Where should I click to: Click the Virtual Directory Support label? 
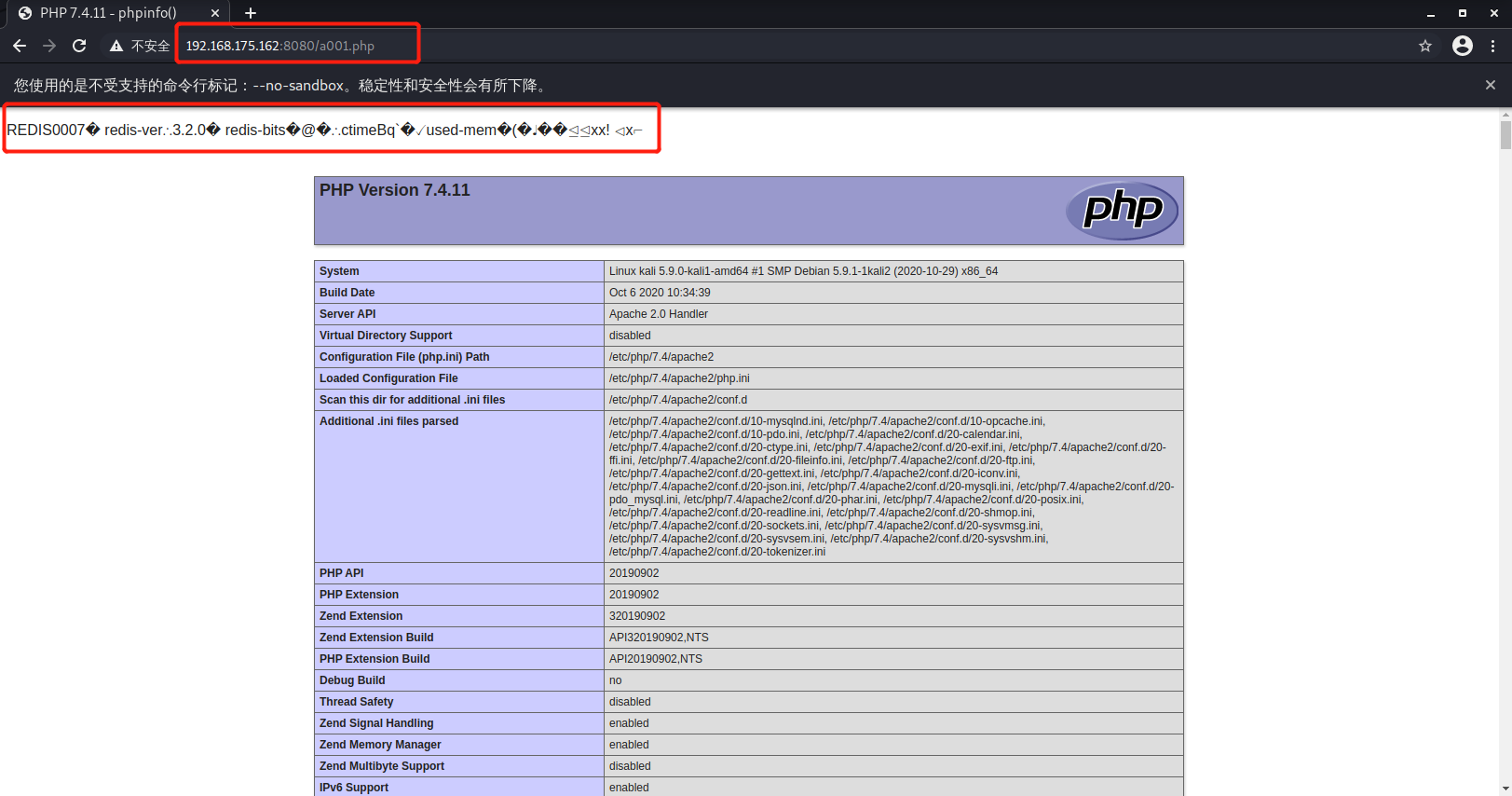pos(386,336)
